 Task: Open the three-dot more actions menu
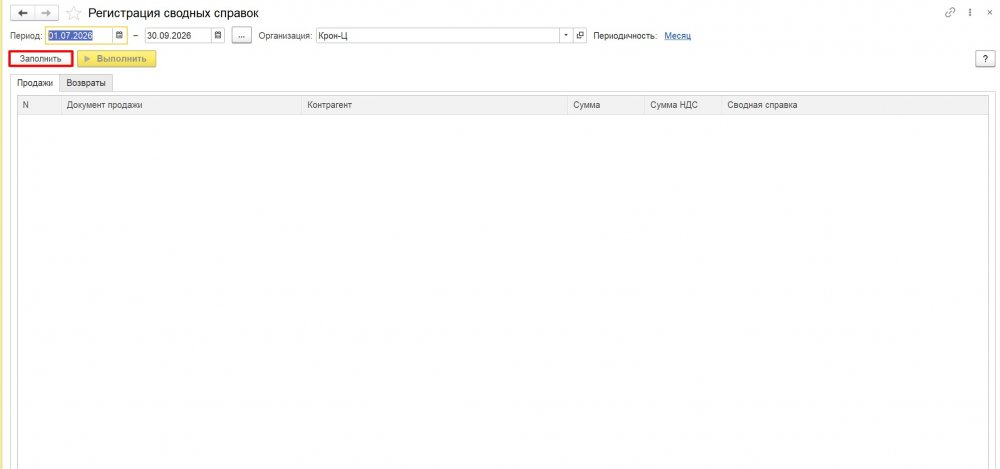pyautogui.click(x=970, y=12)
